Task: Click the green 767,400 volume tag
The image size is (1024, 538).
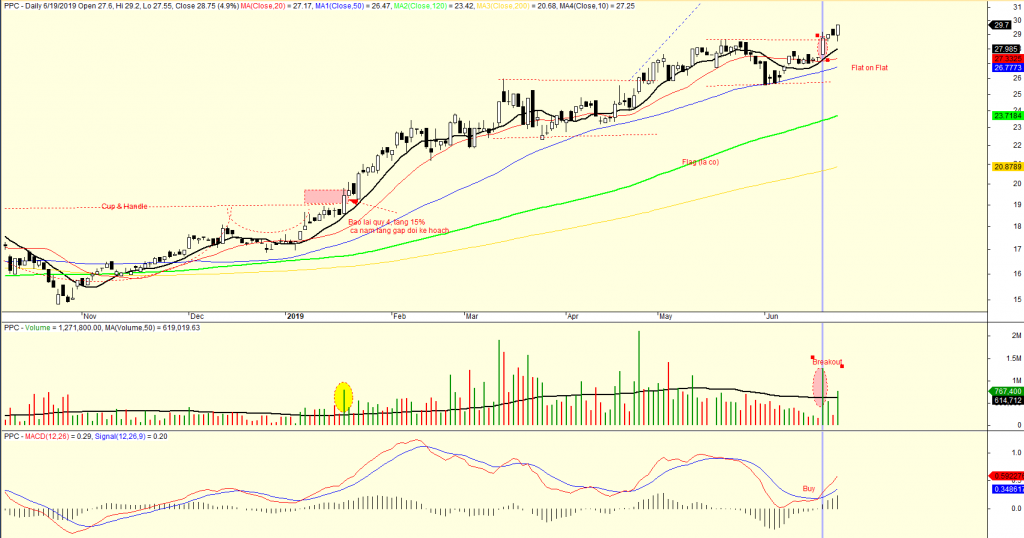Action: click(x=1005, y=391)
